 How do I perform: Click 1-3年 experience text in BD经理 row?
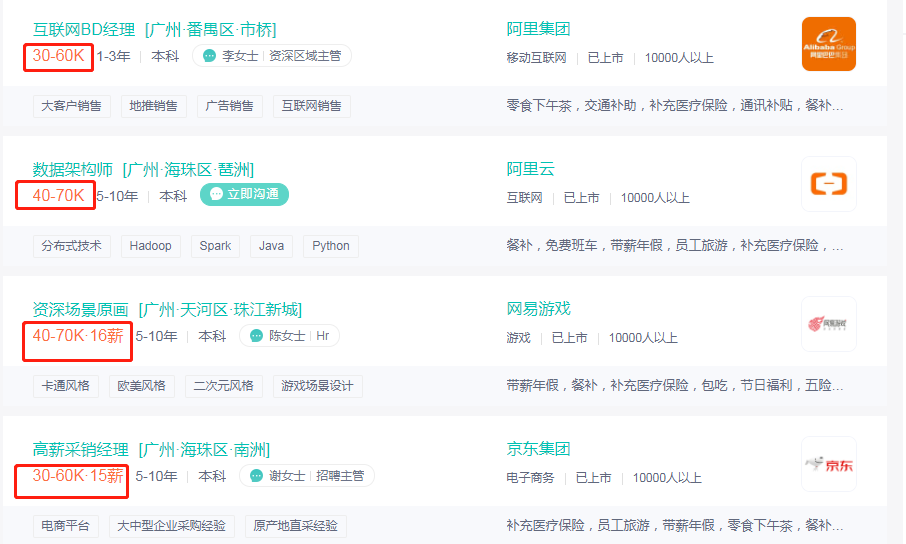(x=113, y=56)
